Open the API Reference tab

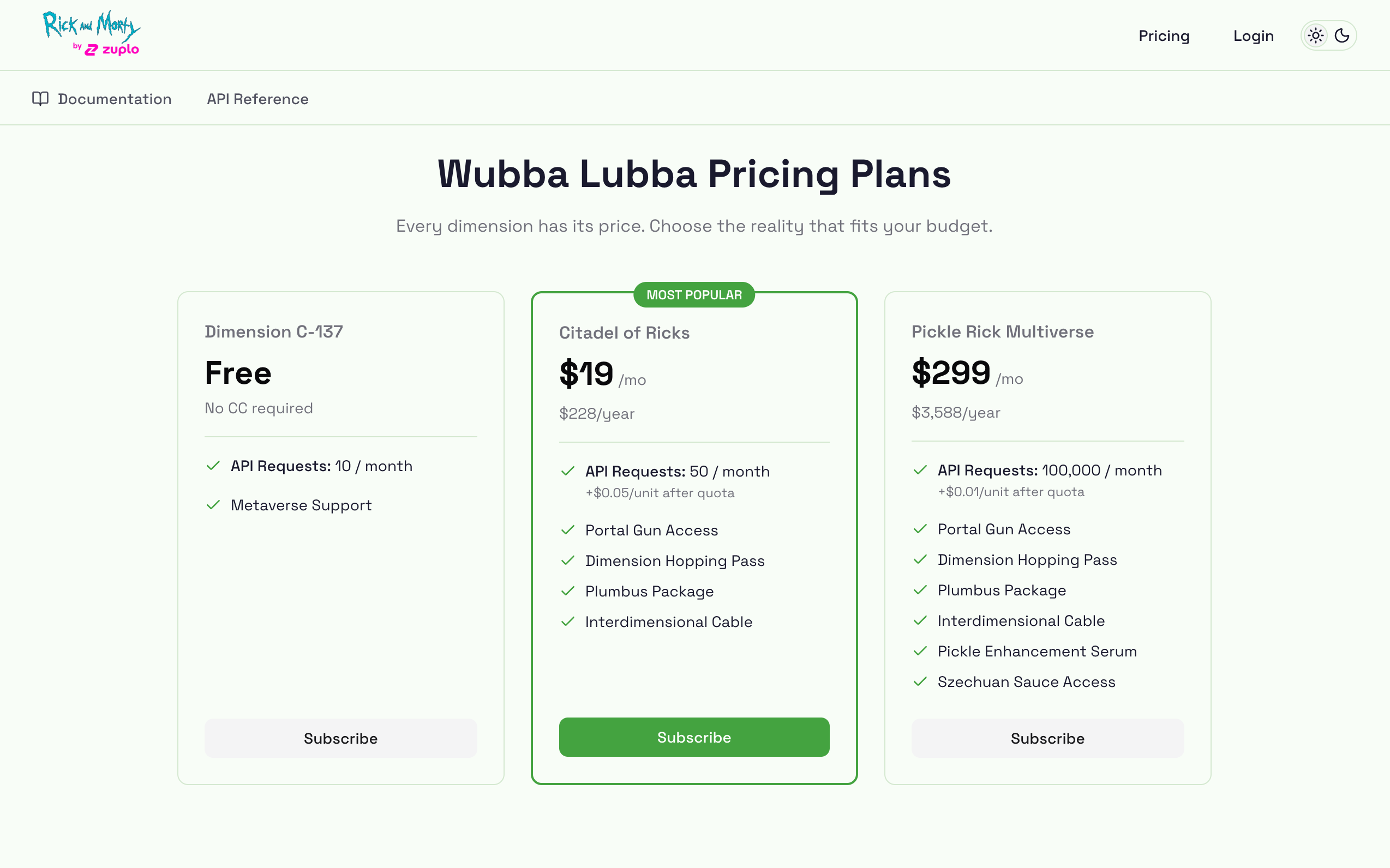point(257,99)
